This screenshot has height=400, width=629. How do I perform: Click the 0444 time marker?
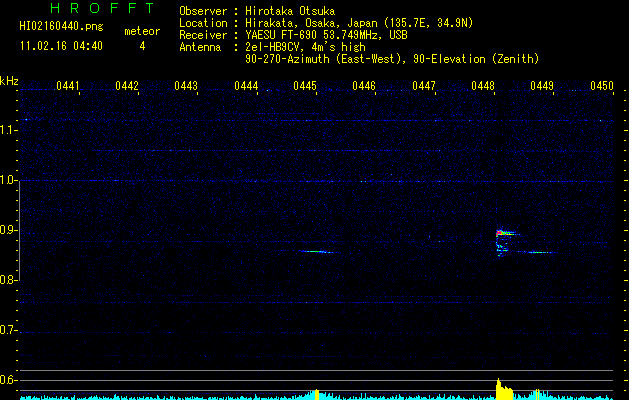click(x=246, y=86)
